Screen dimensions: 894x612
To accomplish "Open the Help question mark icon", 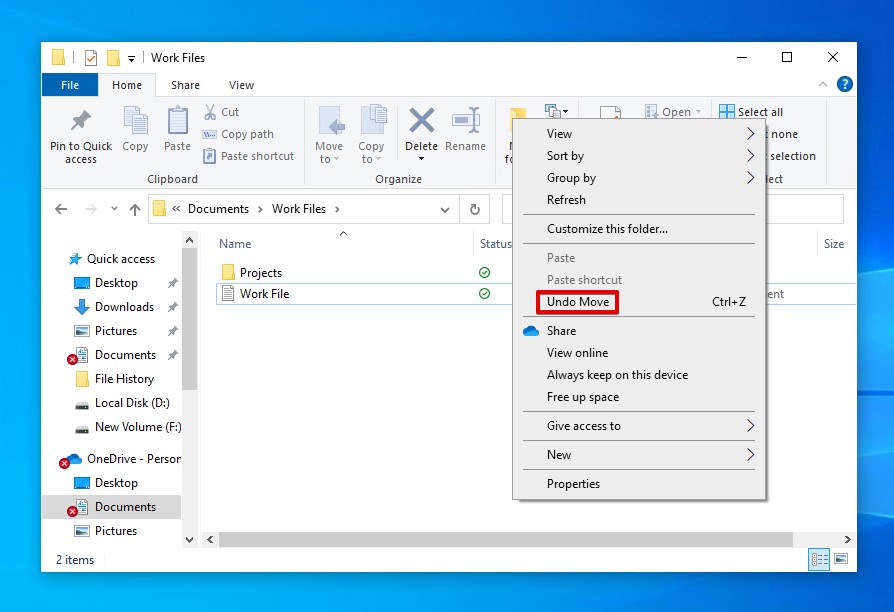I will pyautogui.click(x=844, y=85).
